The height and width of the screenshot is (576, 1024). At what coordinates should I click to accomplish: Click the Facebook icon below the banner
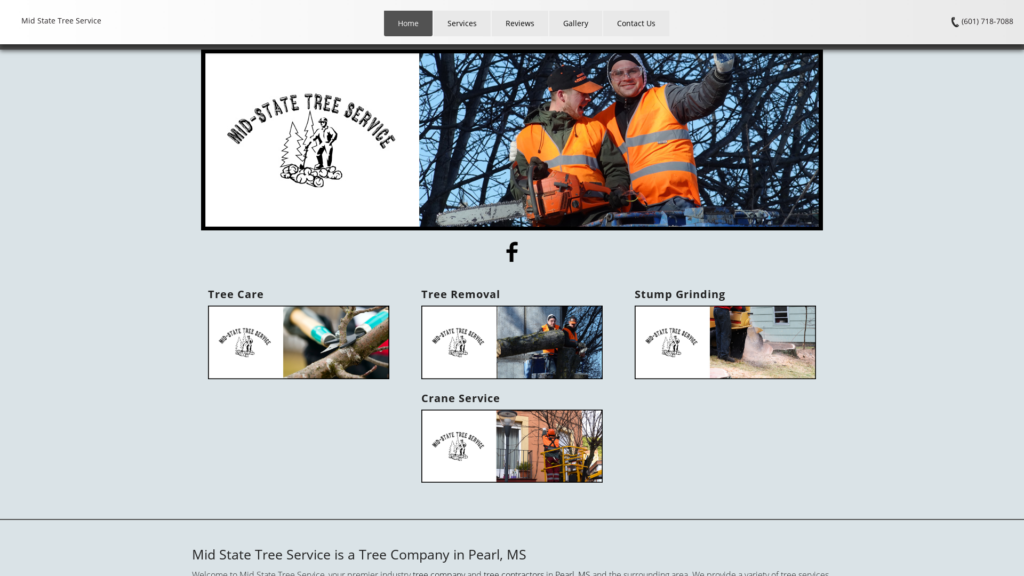(x=511, y=252)
